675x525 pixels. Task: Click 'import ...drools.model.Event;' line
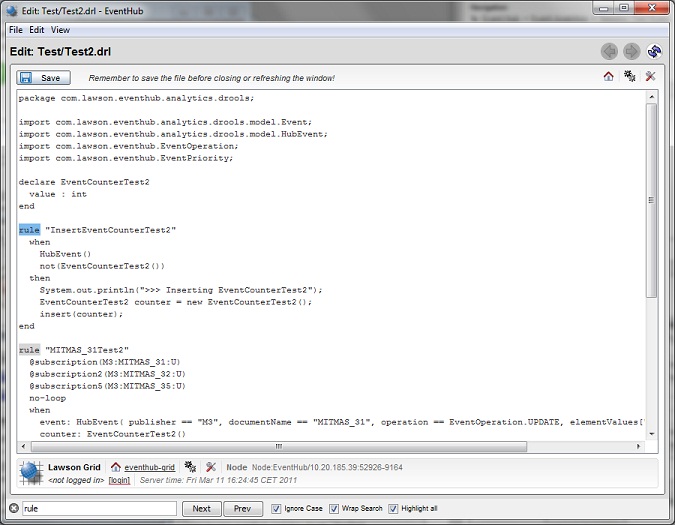pos(165,122)
